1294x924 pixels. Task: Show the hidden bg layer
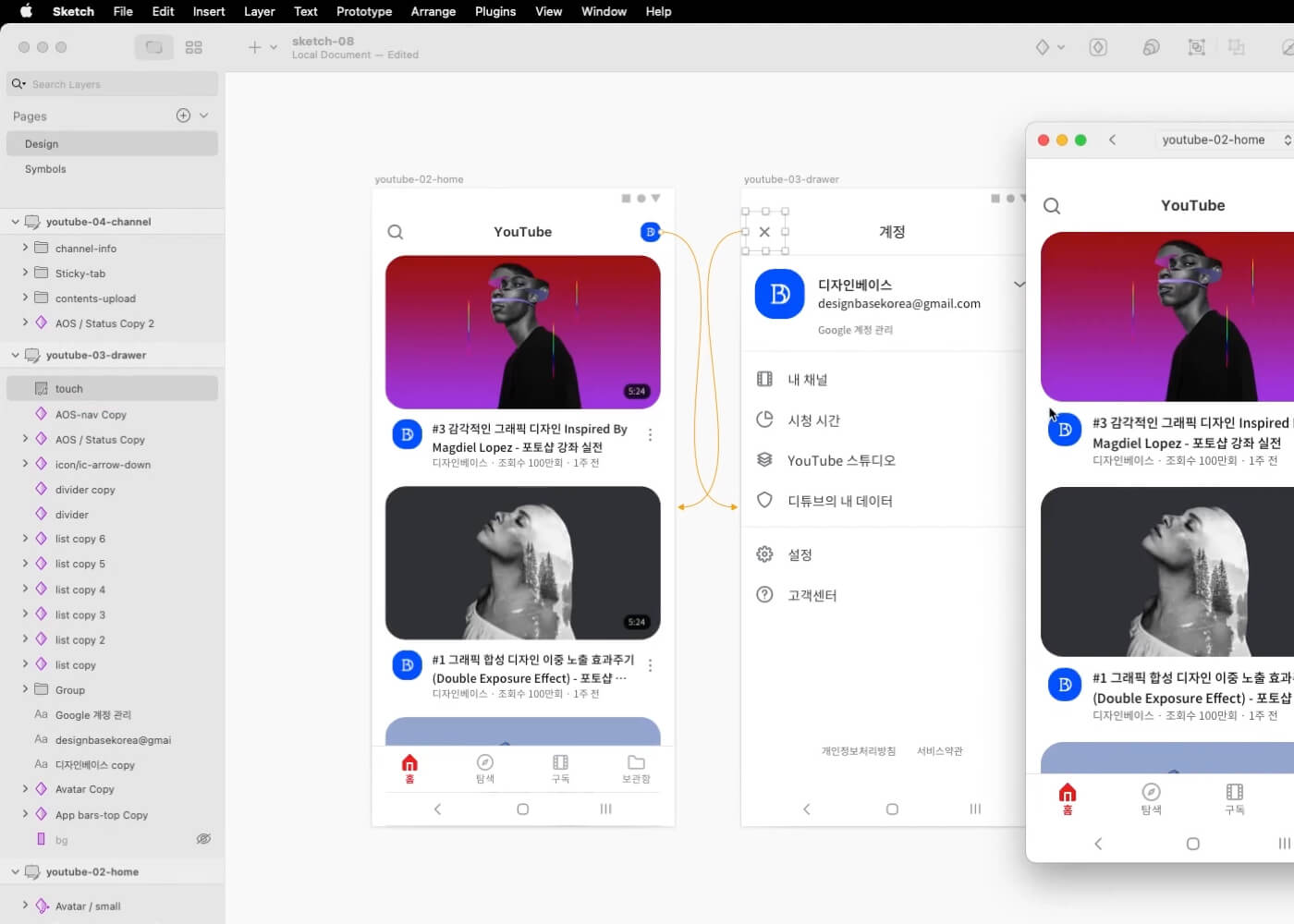pyautogui.click(x=203, y=839)
